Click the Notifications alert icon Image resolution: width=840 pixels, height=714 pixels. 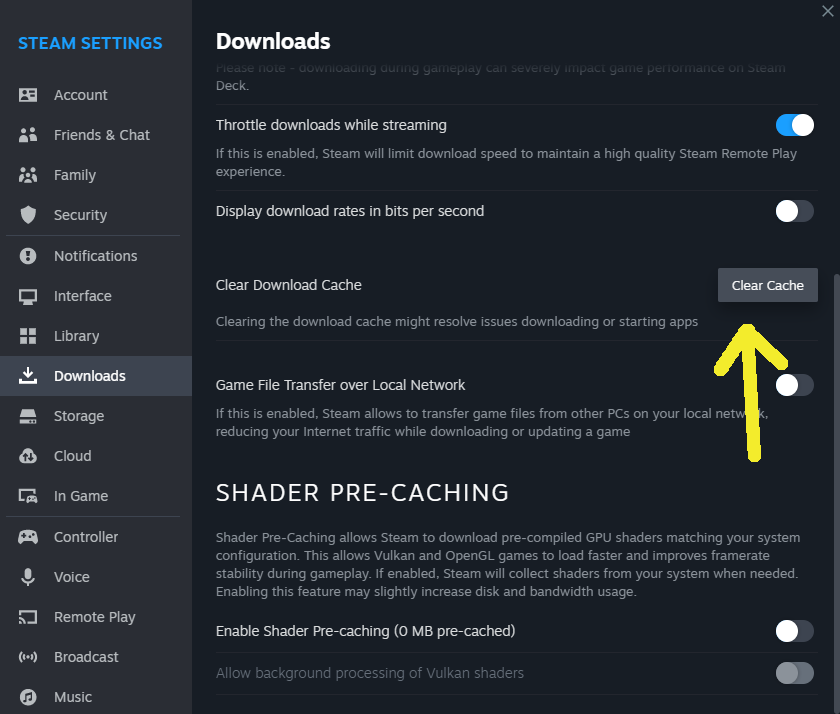[28, 256]
